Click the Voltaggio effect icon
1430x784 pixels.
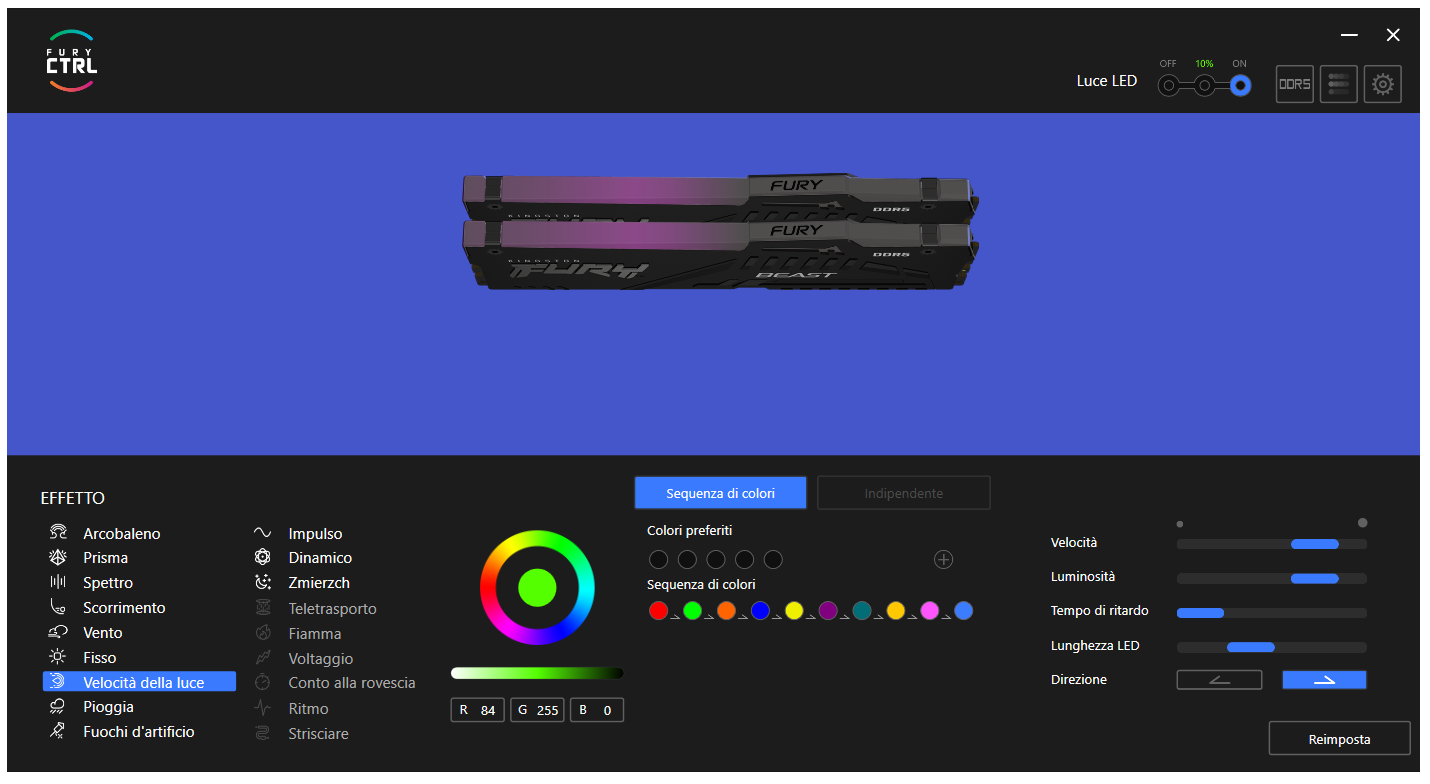coord(263,658)
